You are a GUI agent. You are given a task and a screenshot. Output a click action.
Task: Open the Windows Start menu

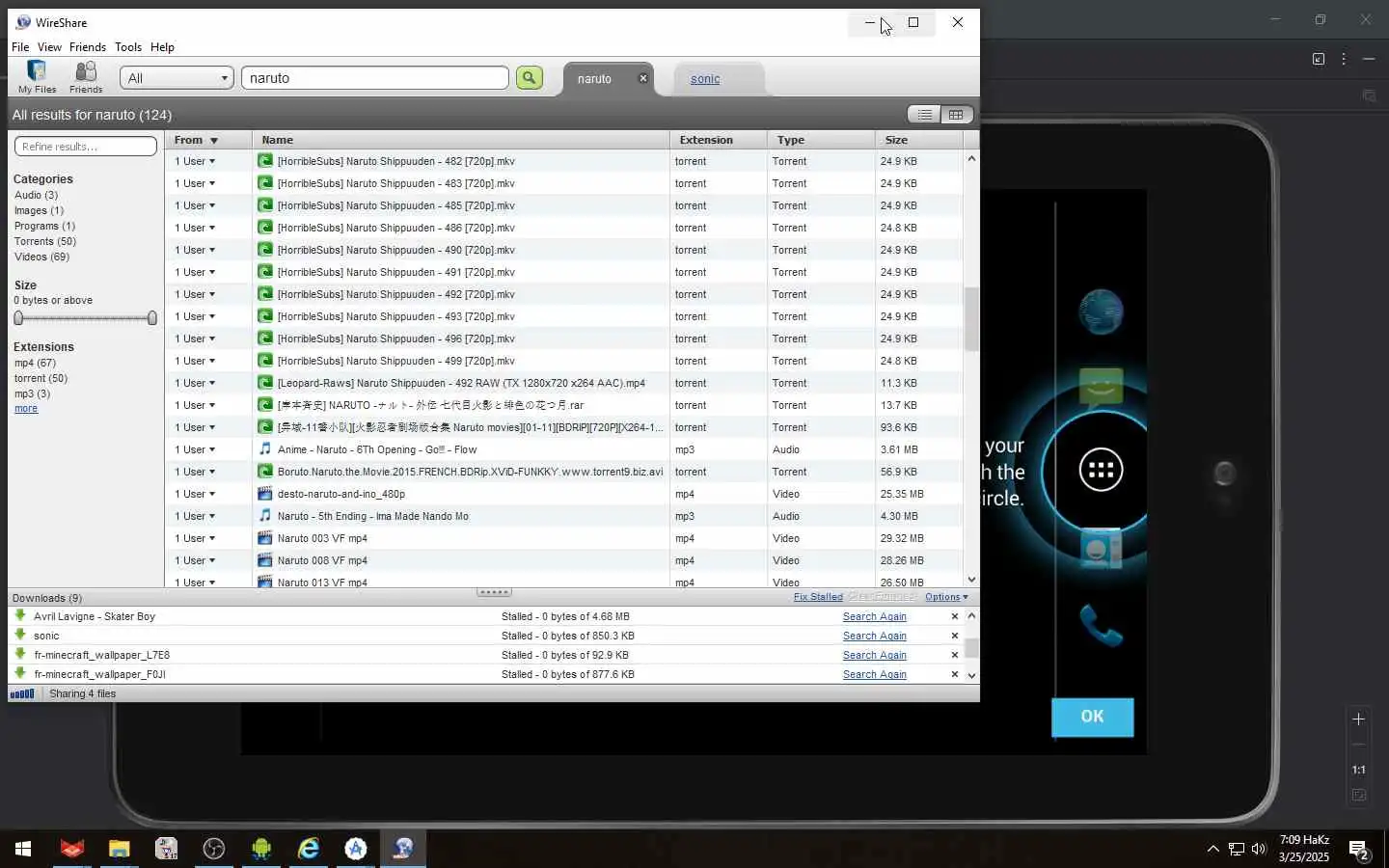(23, 849)
